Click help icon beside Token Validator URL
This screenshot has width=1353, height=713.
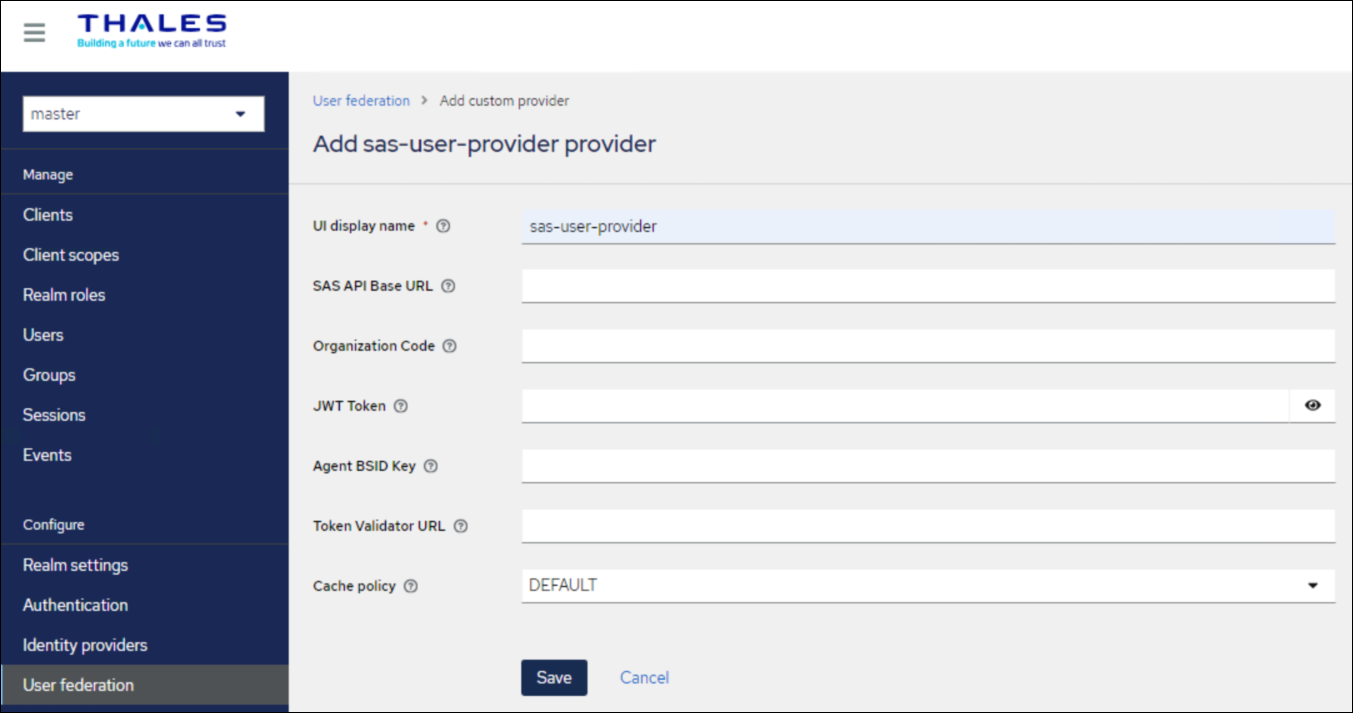pos(461,526)
